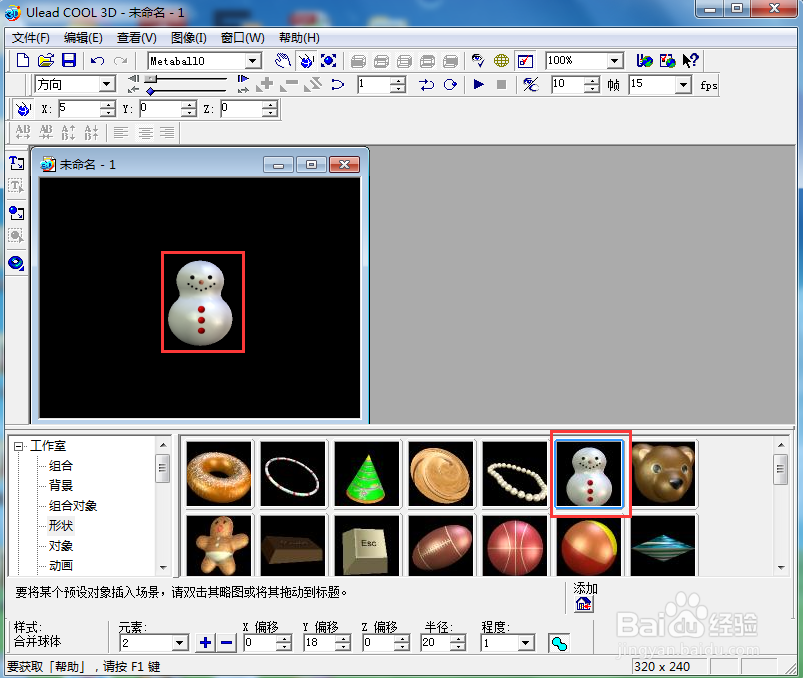Open the 100% zoom dropdown

tap(615, 61)
